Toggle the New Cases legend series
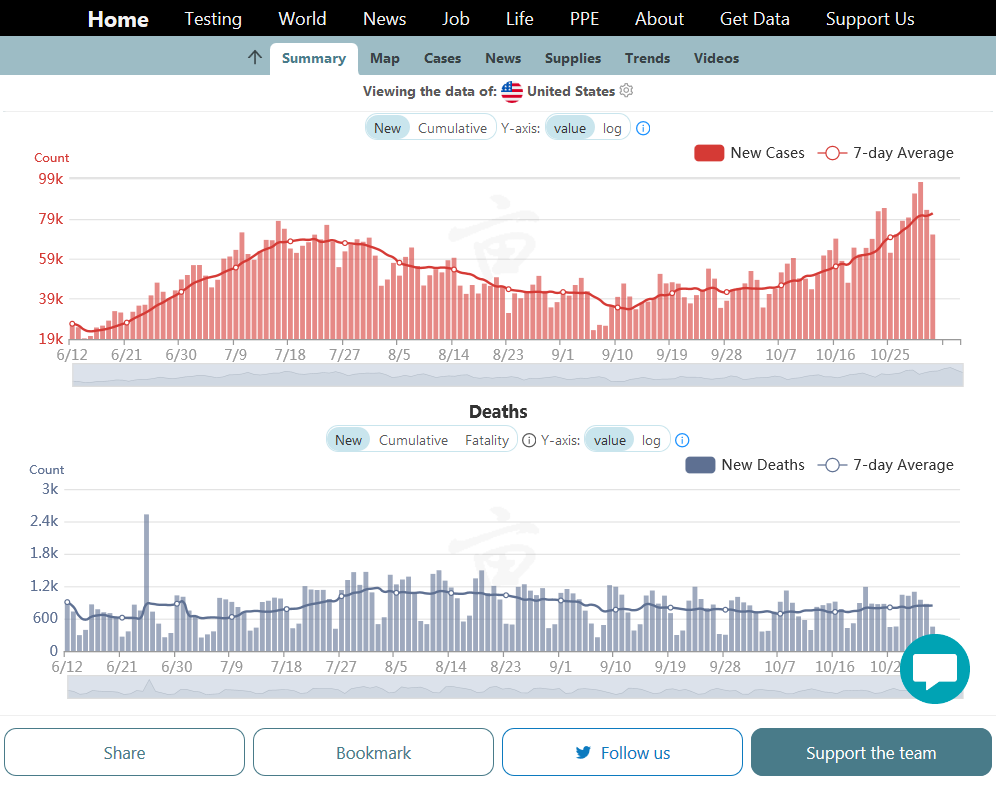The height and width of the screenshot is (788, 996). 749,153
